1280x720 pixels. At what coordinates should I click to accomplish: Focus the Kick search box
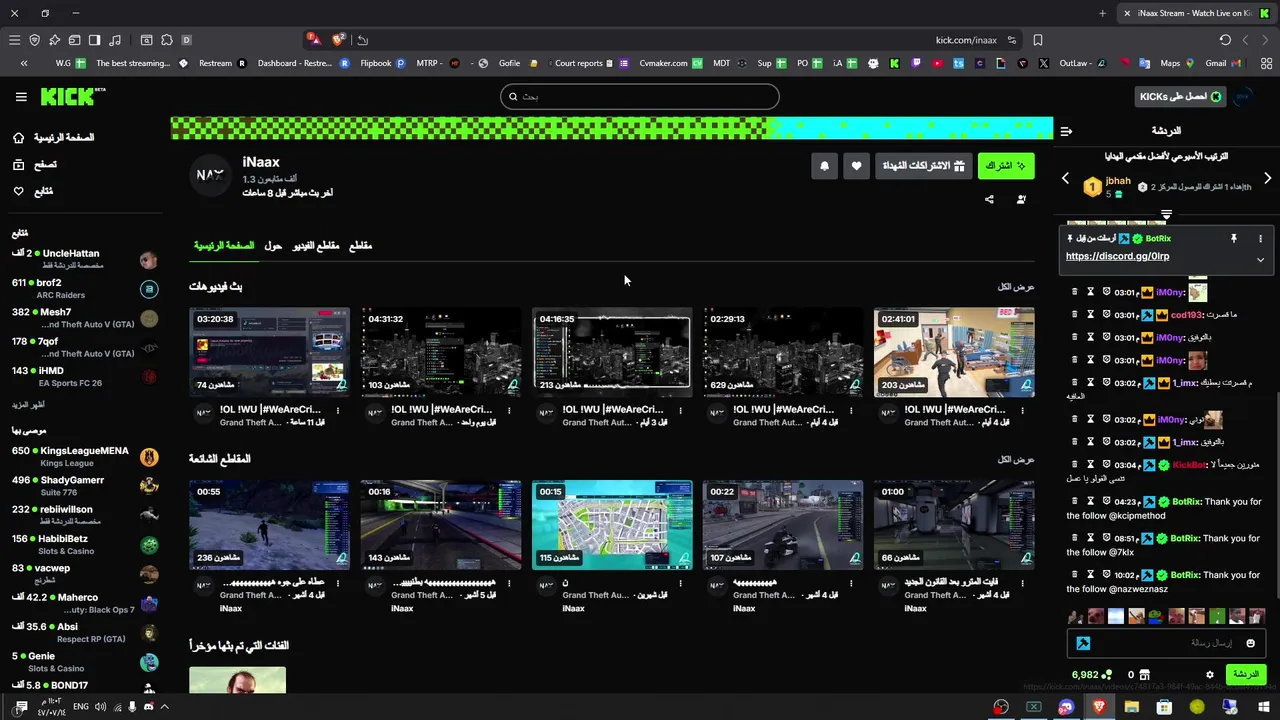[640, 97]
